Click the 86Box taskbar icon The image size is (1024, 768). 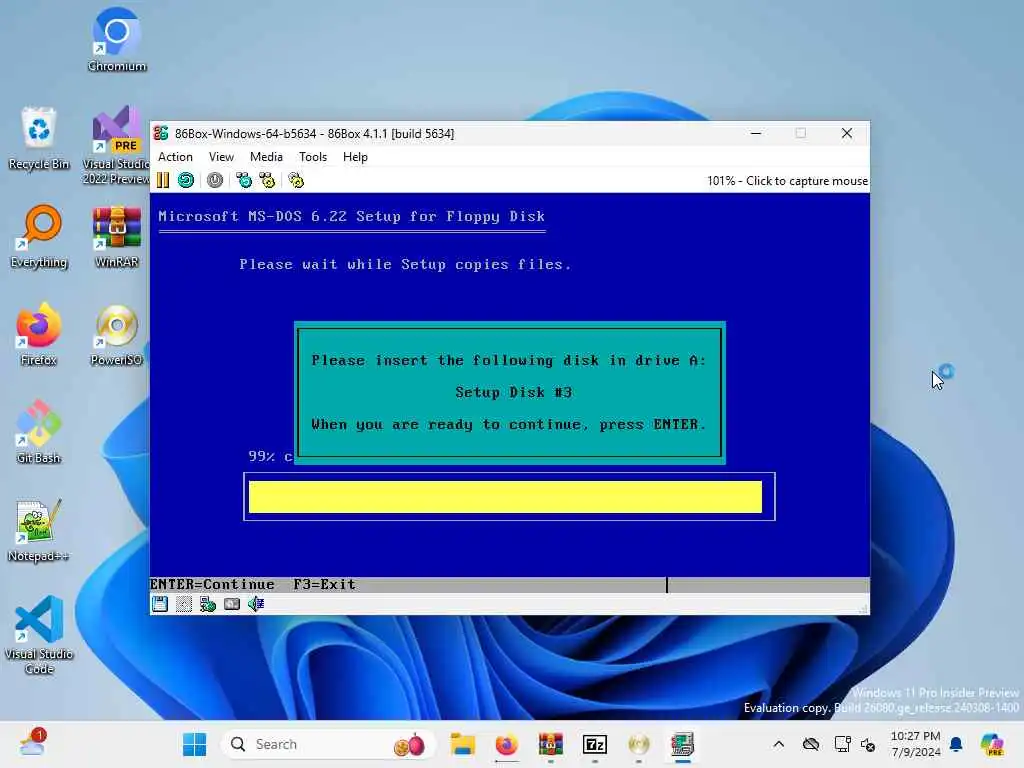tap(682, 744)
